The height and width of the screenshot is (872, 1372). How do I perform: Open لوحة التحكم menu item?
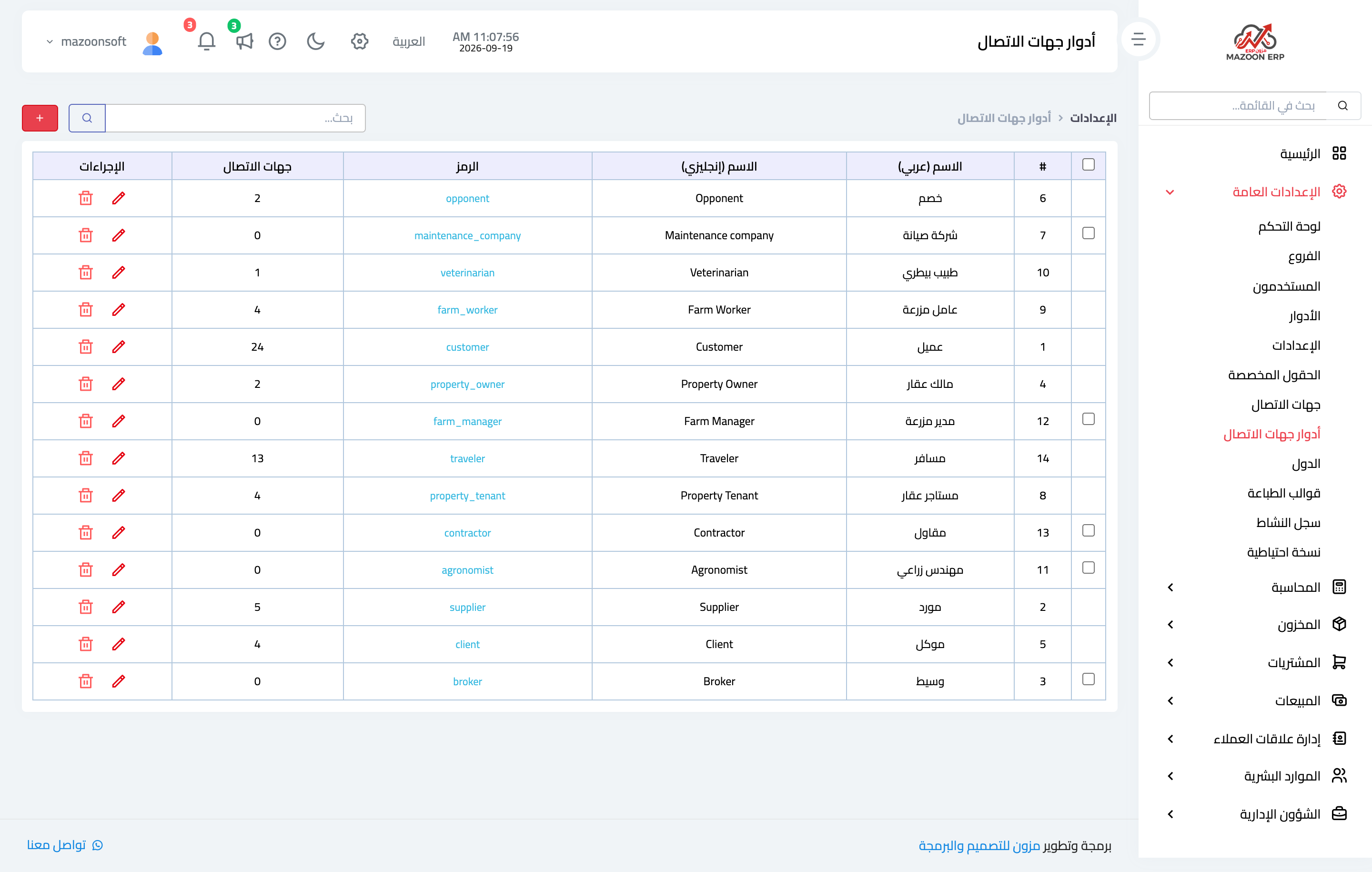(1289, 227)
